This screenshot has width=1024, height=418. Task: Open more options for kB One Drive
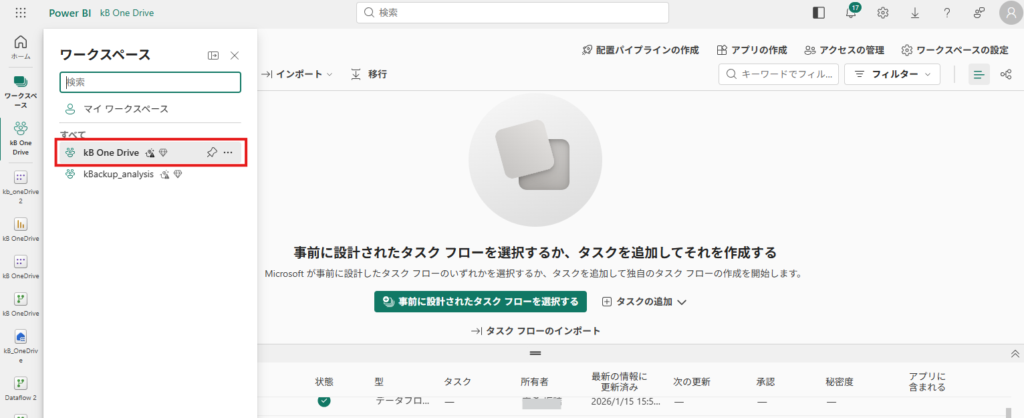[229, 153]
